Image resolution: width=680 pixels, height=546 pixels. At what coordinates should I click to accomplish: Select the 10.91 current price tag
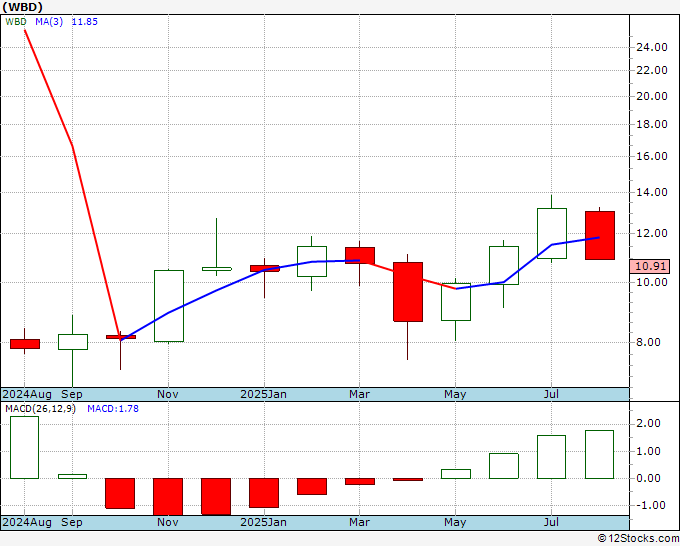[x=650, y=266]
